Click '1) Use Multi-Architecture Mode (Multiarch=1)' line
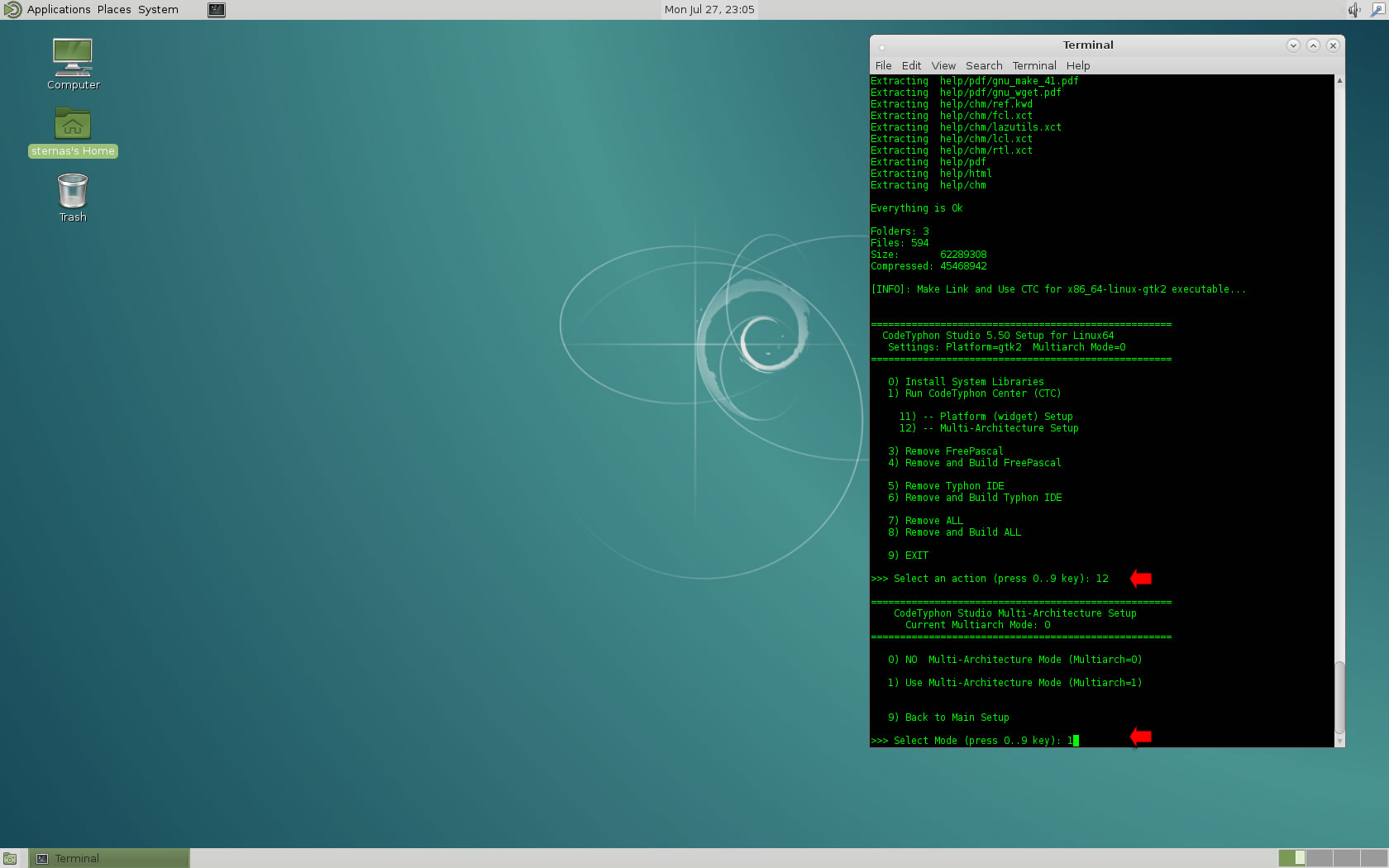 coord(1014,683)
